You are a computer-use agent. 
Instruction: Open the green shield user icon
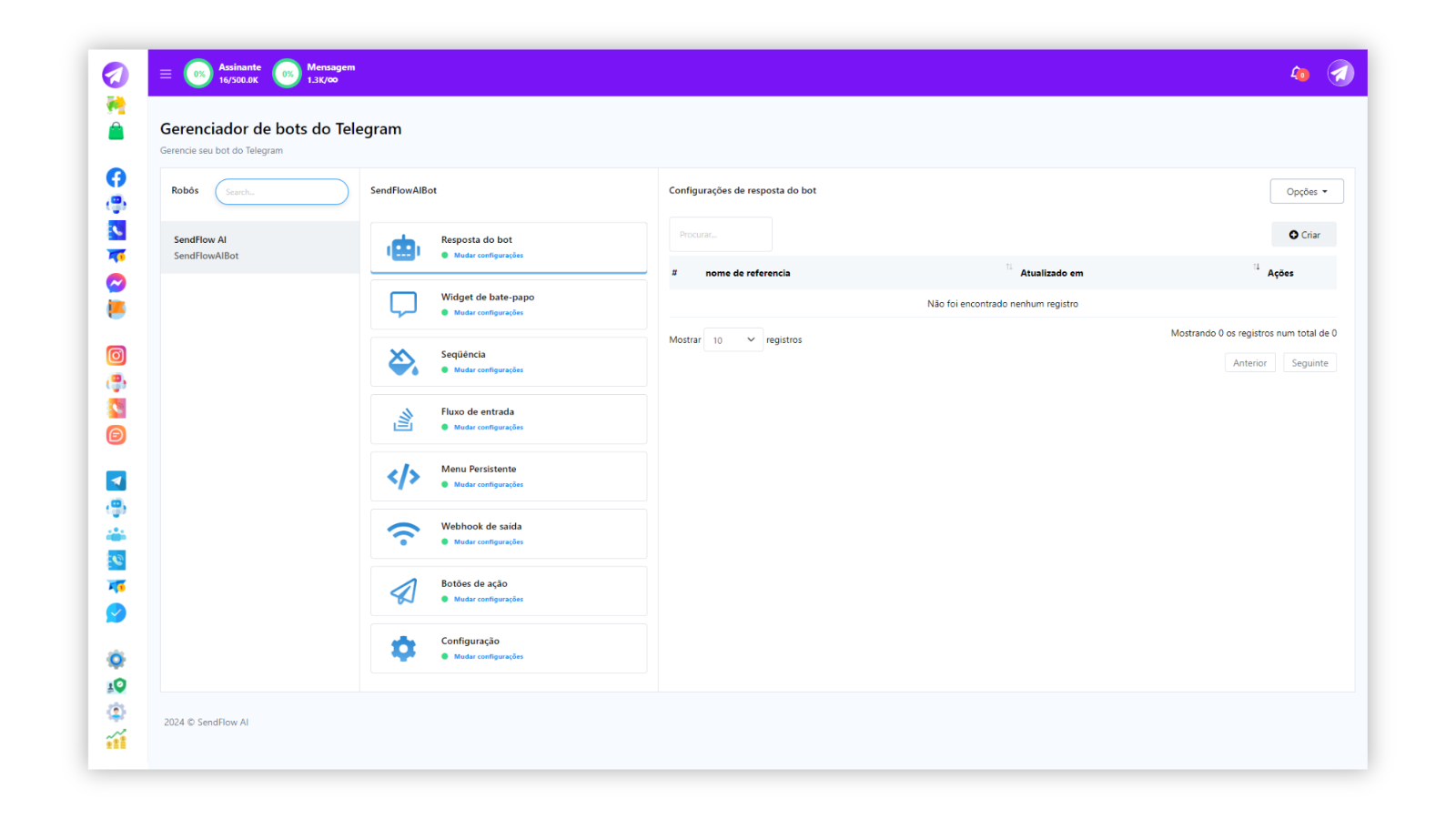click(x=116, y=685)
